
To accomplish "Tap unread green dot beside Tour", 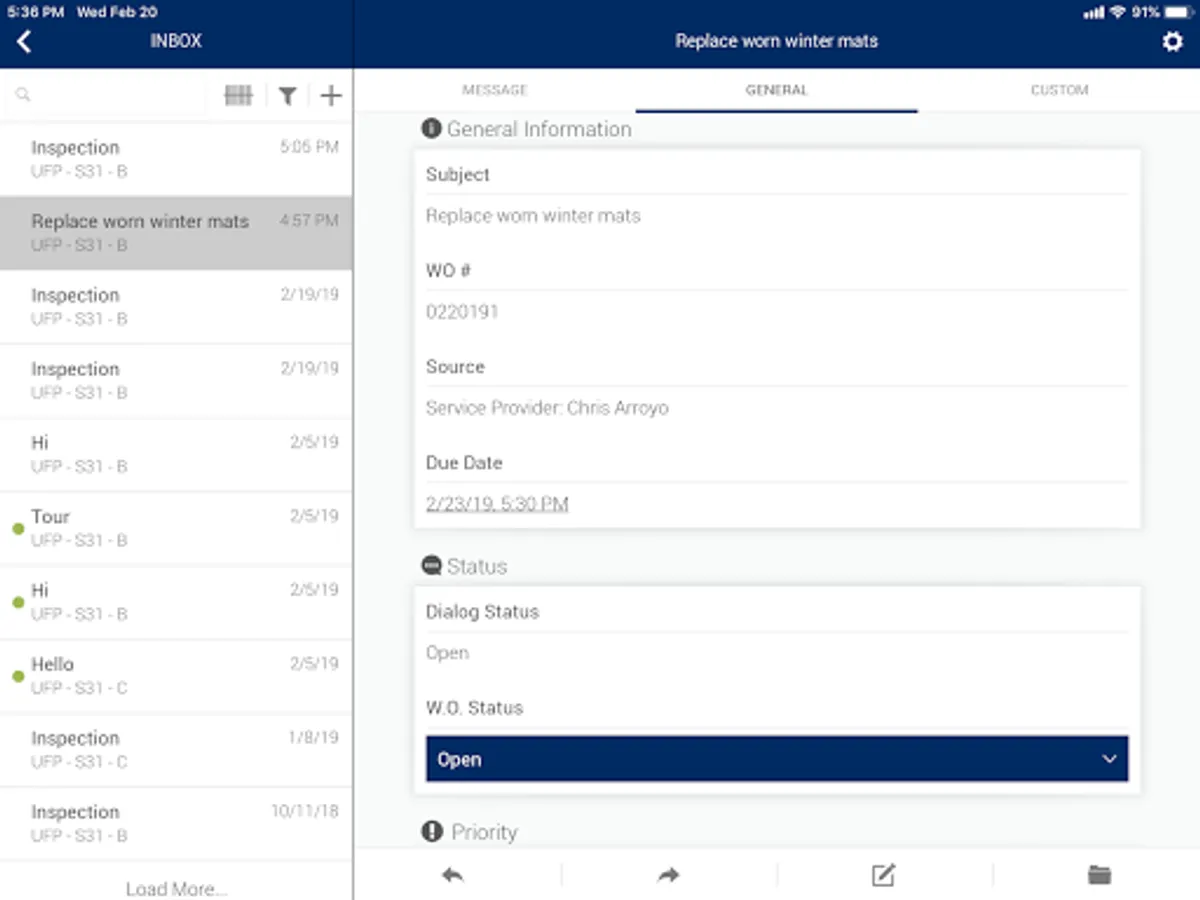I will (18, 529).
